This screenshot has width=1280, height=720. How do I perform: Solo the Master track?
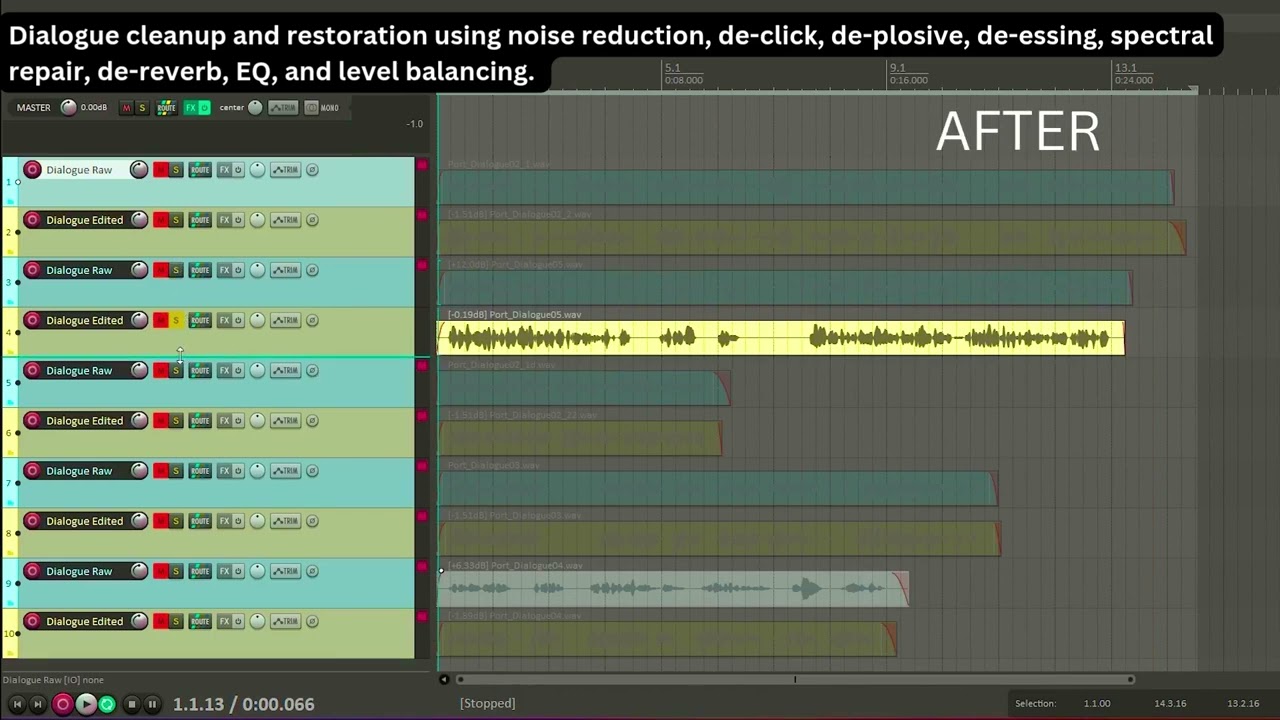click(x=141, y=108)
